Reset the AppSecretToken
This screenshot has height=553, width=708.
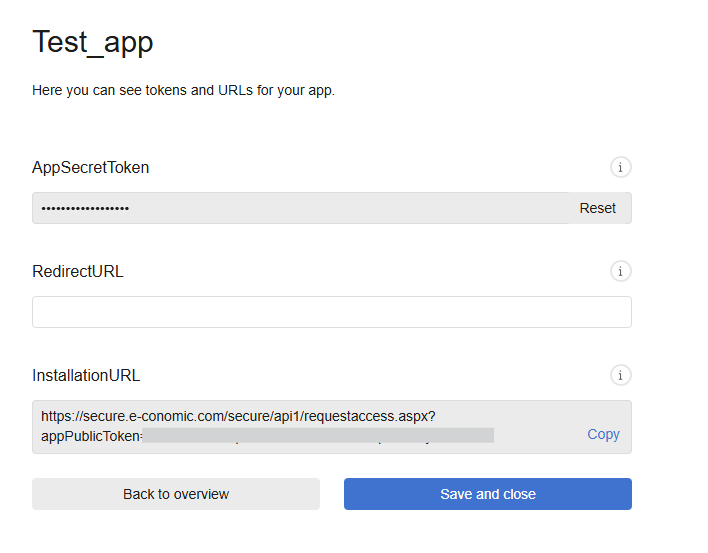597,208
